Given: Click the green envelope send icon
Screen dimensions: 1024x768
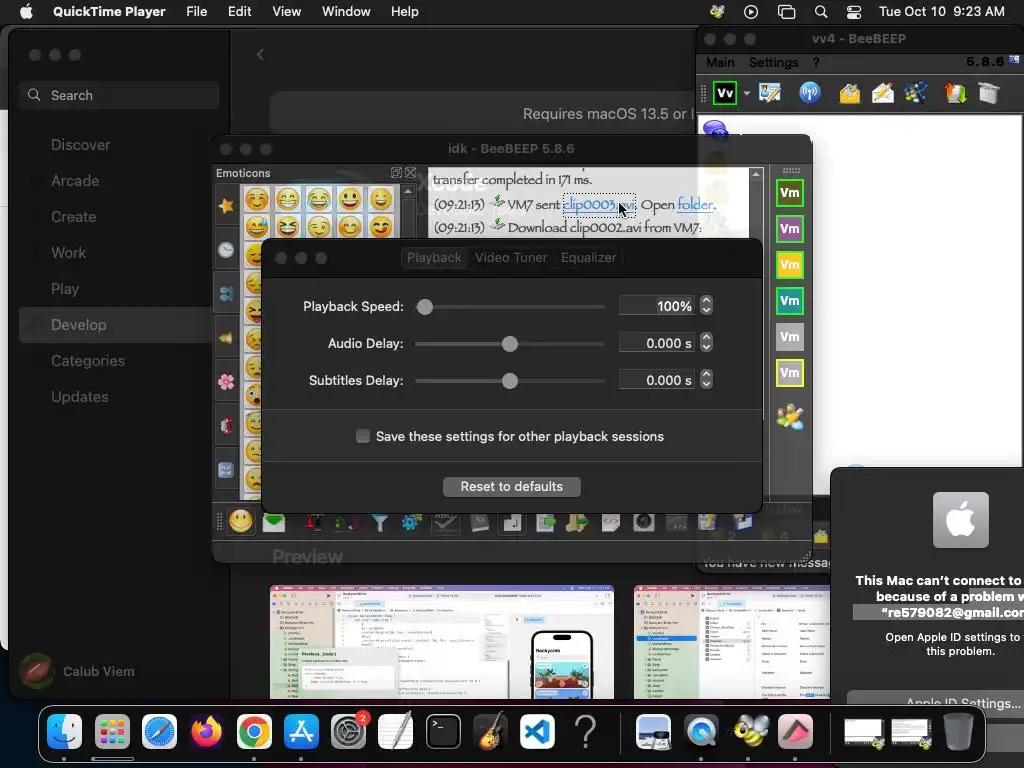Looking at the screenshot, I should coord(274,522).
